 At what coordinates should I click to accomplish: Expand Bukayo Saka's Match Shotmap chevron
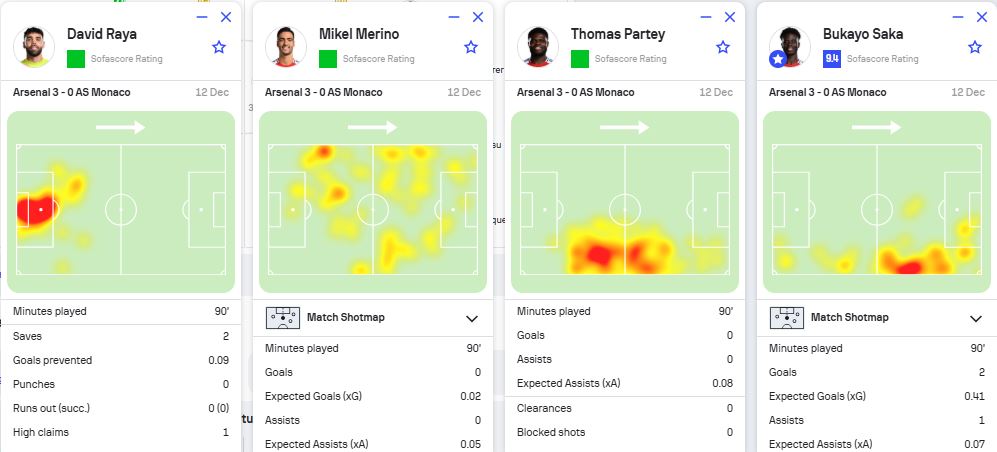tap(976, 318)
